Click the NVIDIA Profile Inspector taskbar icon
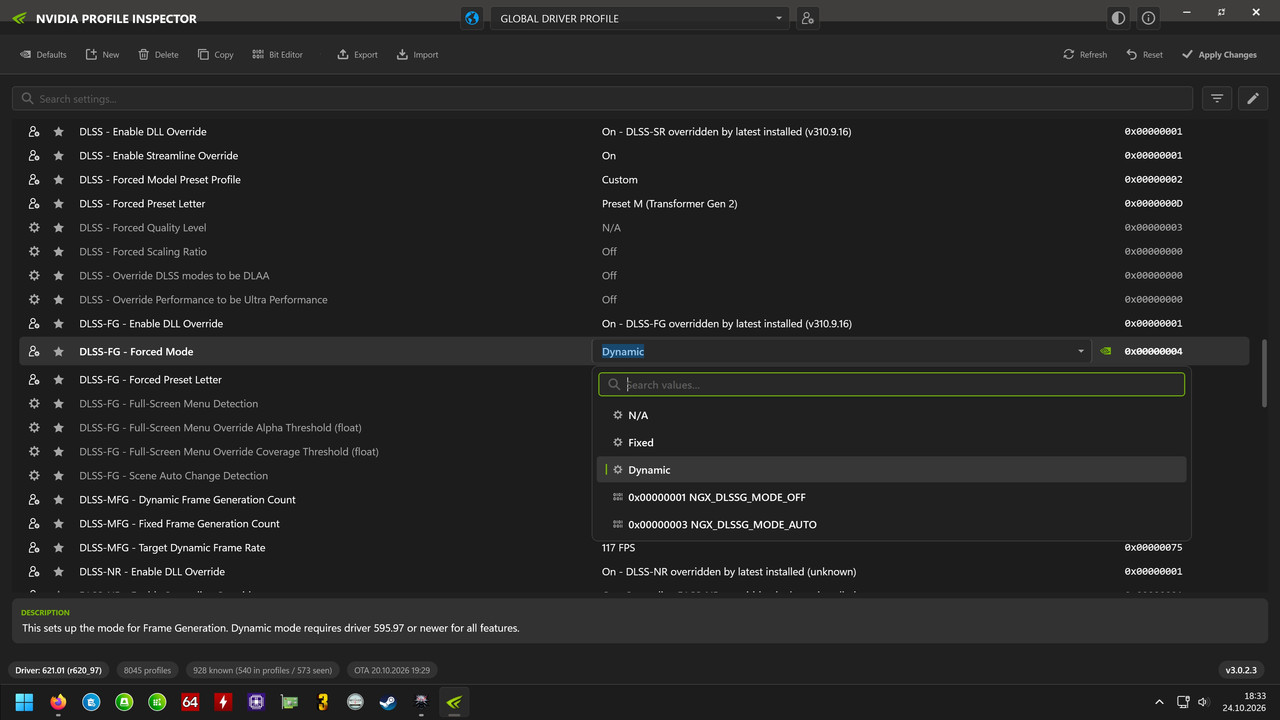1280x720 pixels. pyautogui.click(x=453, y=702)
